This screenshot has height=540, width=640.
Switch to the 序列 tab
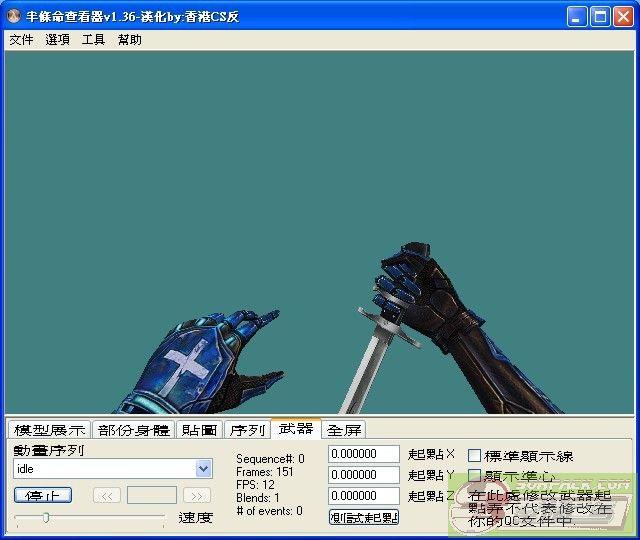point(247,430)
